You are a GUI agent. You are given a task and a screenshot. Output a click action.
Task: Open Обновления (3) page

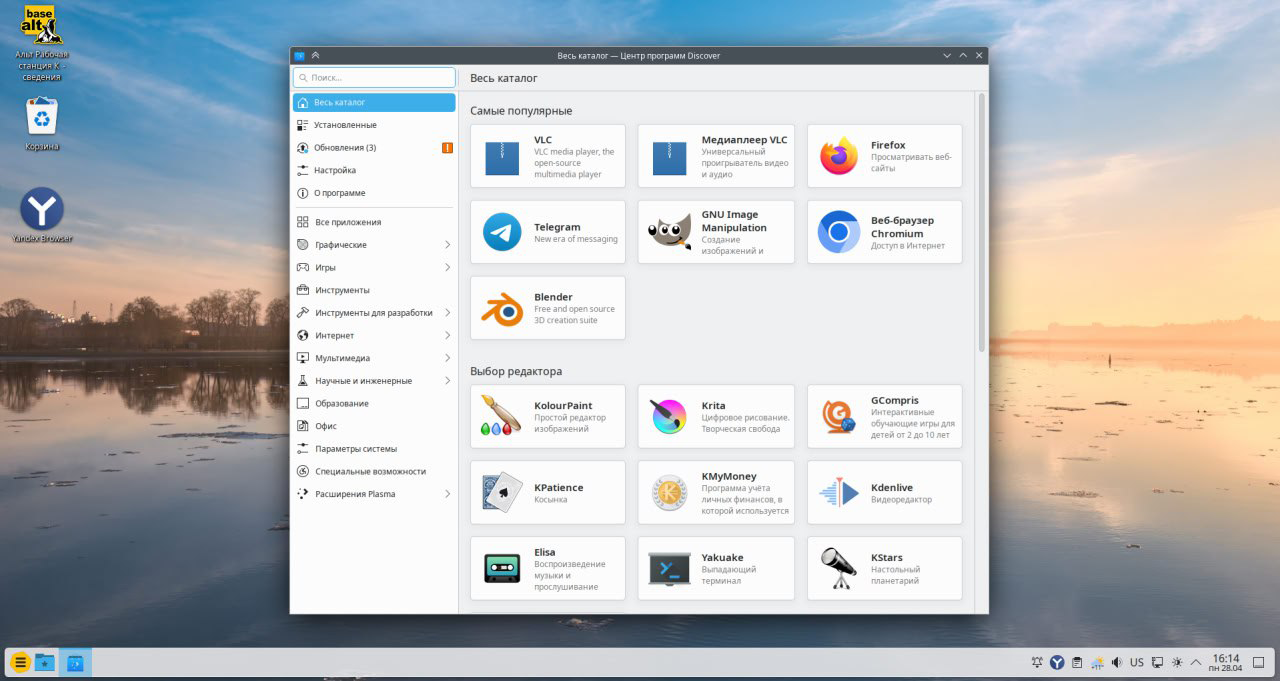pyautogui.click(x=374, y=148)
